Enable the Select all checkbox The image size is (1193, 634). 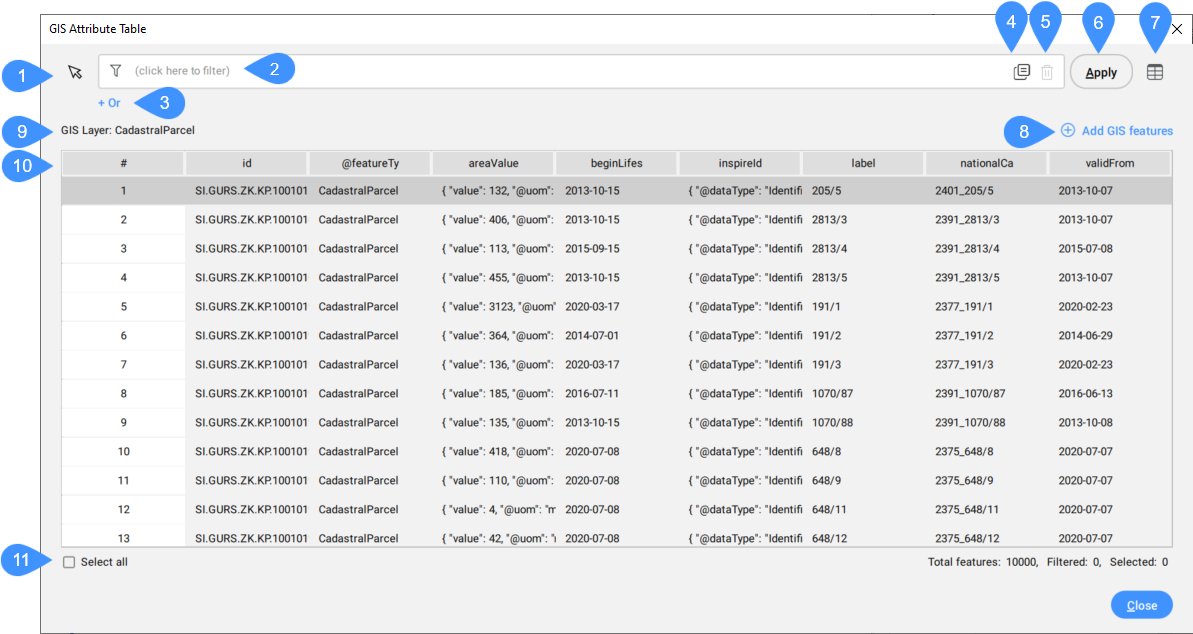[69, 562]
